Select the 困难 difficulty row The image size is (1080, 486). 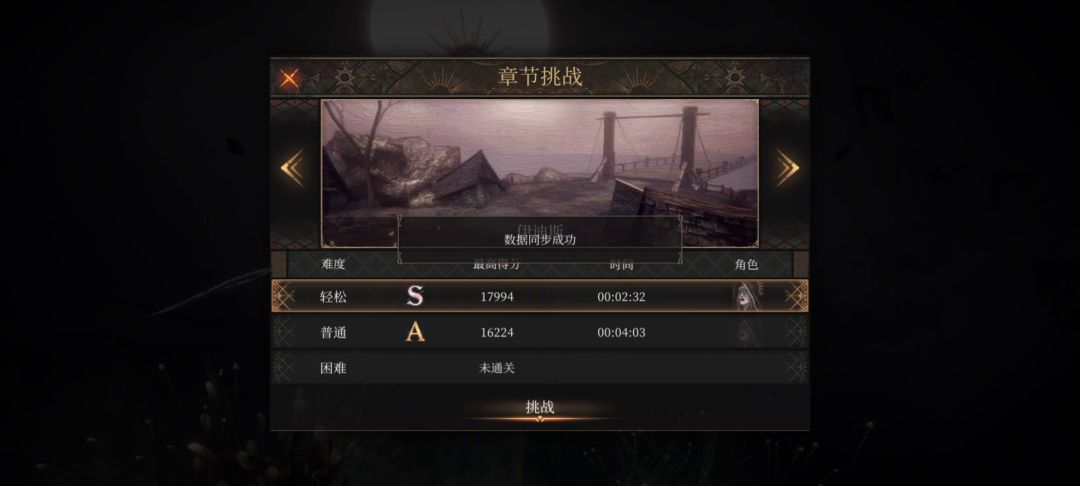point(540,368)
